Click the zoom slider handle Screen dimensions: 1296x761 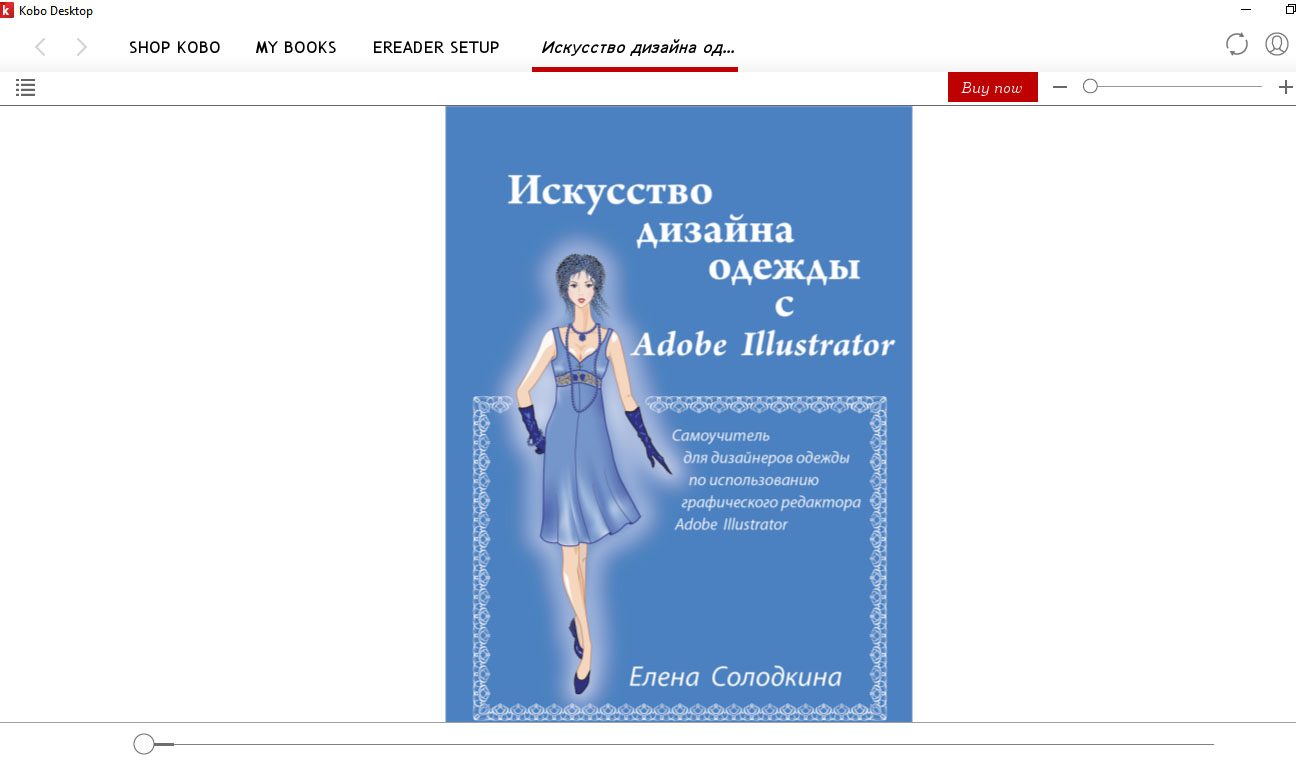click(x=1090, y=87)
